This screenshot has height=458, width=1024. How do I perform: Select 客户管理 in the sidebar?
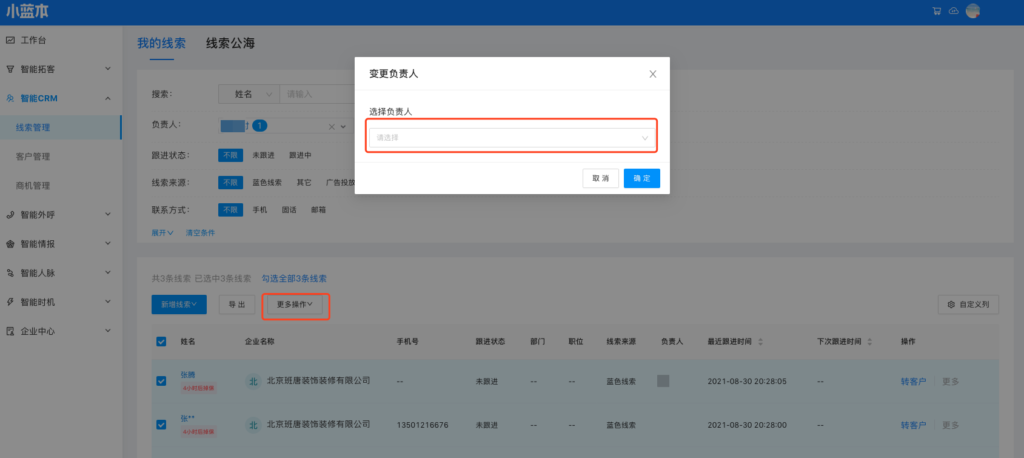click(x=33, y=157)
